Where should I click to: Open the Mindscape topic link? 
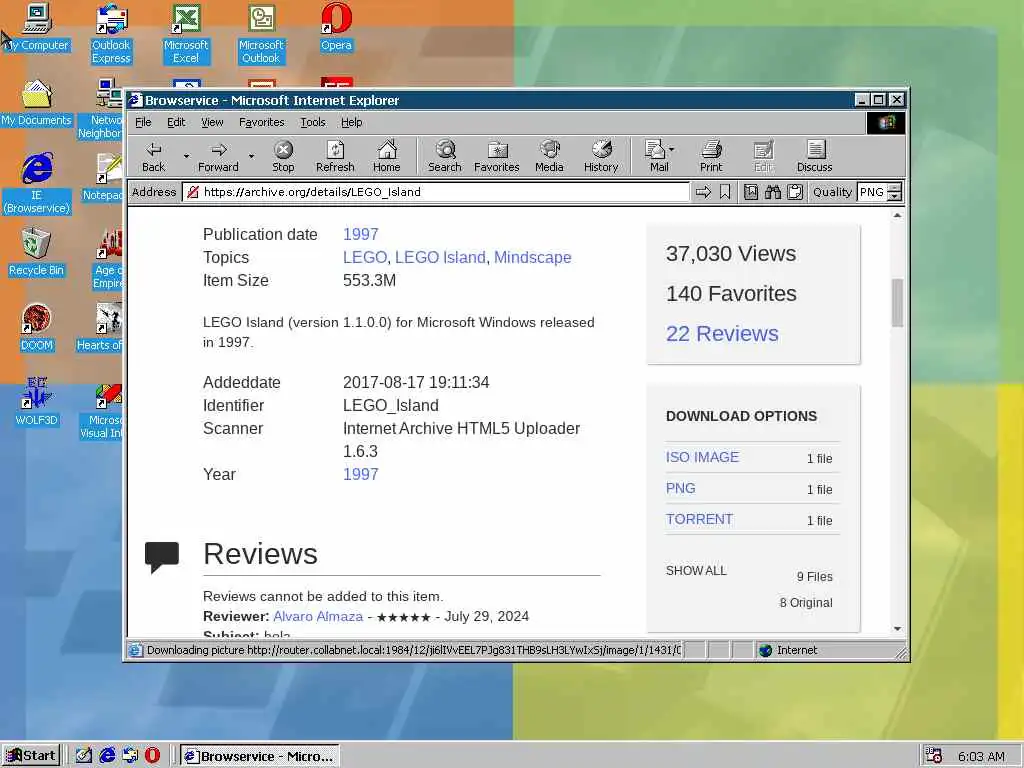532,257
